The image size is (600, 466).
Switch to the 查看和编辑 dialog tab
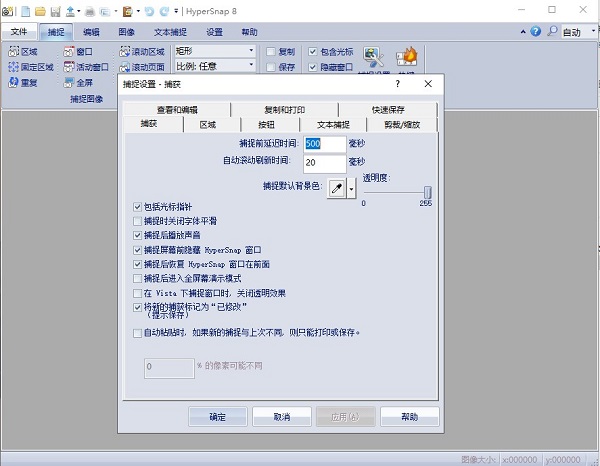177,110
